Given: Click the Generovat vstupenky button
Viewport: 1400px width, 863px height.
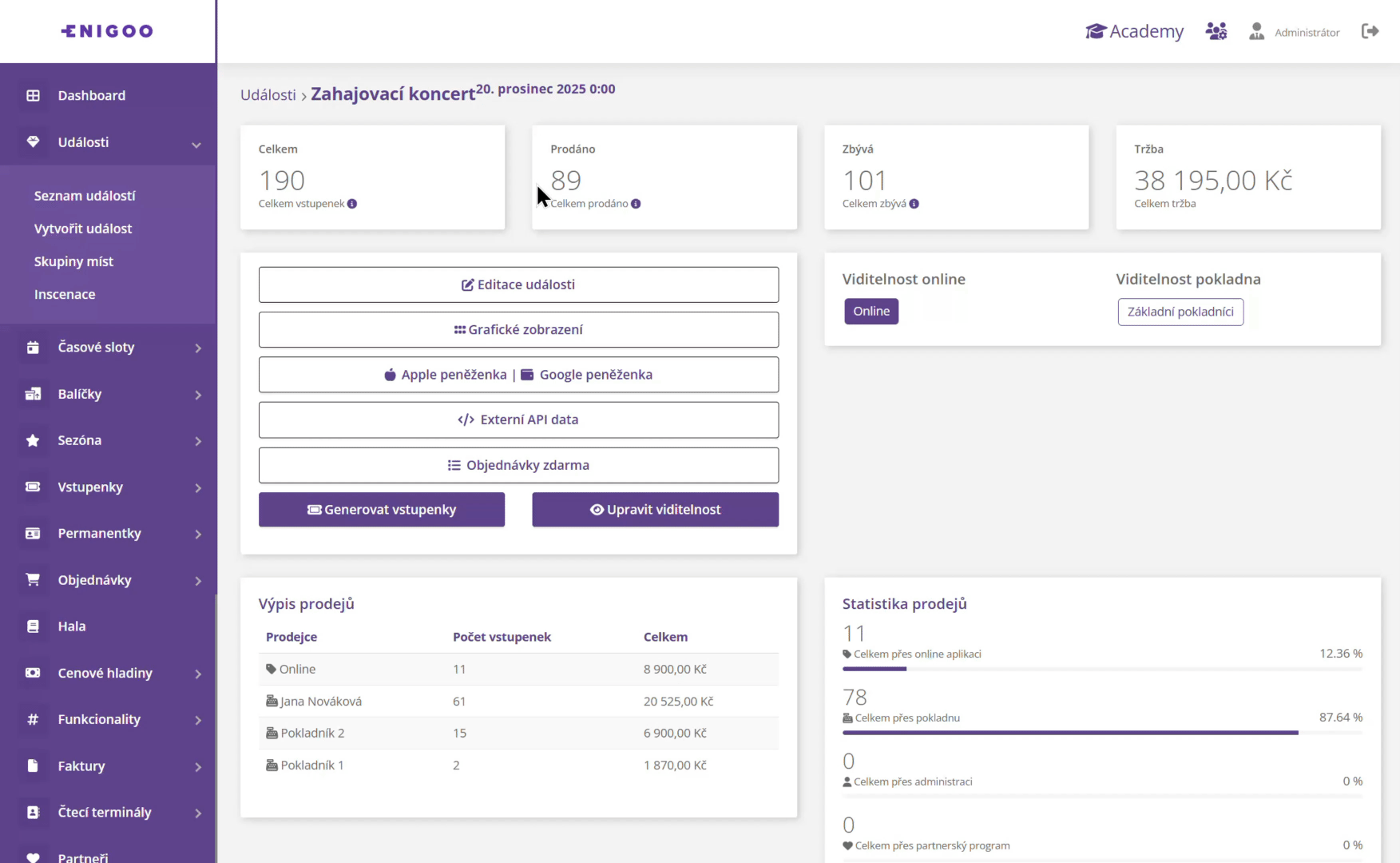Looking at the screenshot, I should 381,510.
